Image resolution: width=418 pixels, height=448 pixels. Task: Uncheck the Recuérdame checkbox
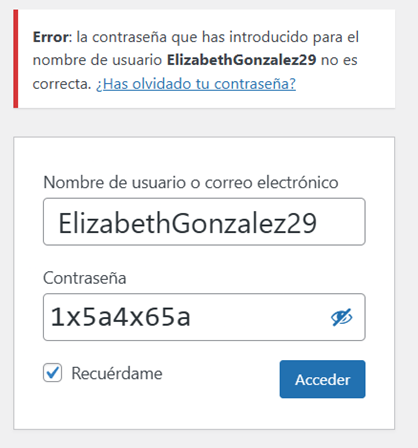(x=52, y=372)
